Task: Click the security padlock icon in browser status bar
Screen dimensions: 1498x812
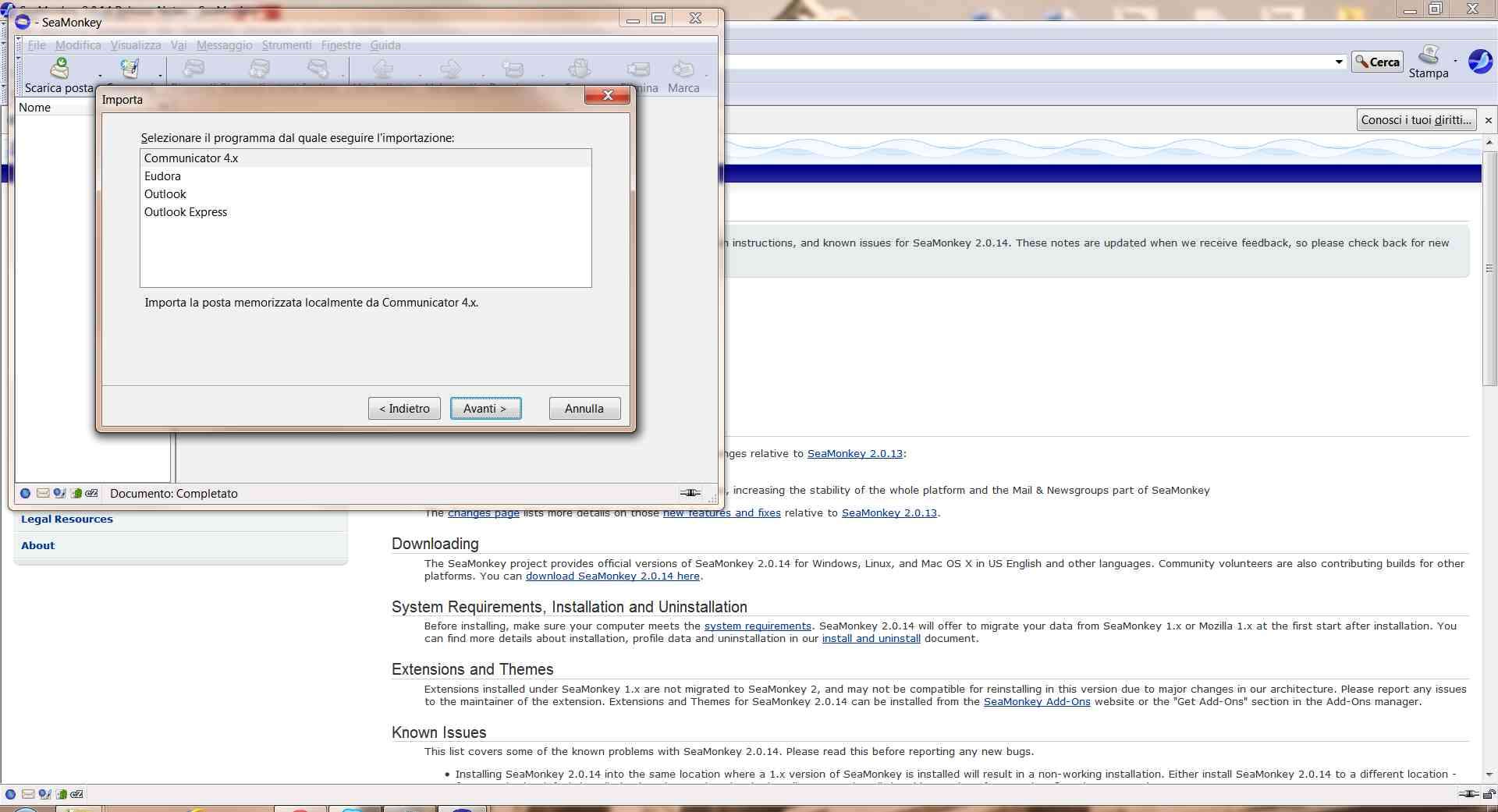Action: [1489, 794]
